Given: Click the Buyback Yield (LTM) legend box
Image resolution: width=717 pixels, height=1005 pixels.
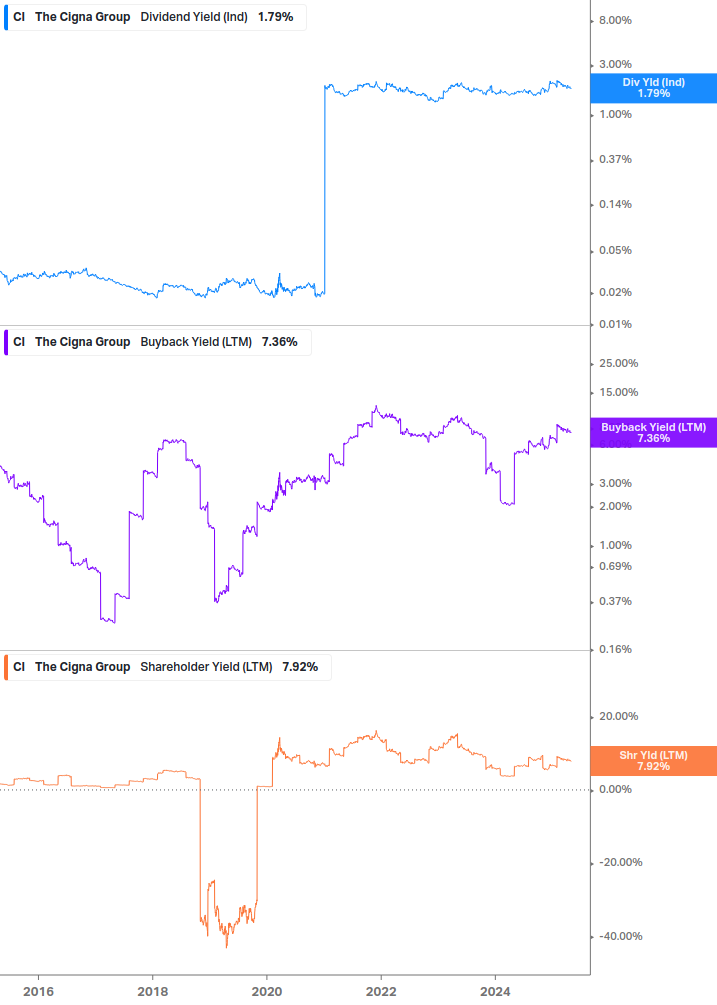Looking at the screenshot, I should click(x=158, y=342).
